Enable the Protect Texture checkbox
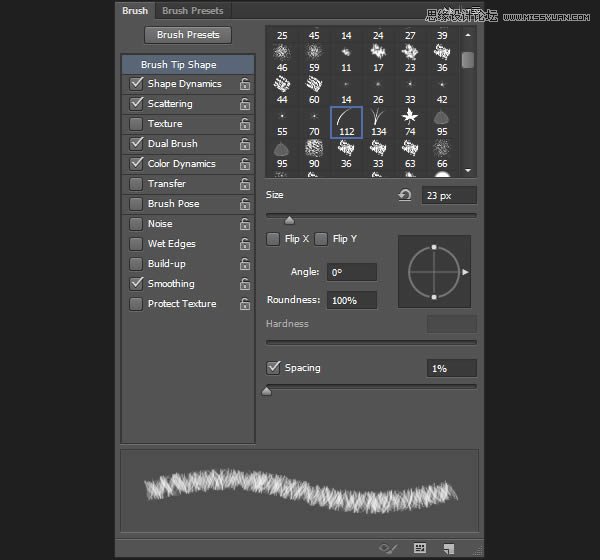This screenshot has width=600, height=560. click(136, 304)
